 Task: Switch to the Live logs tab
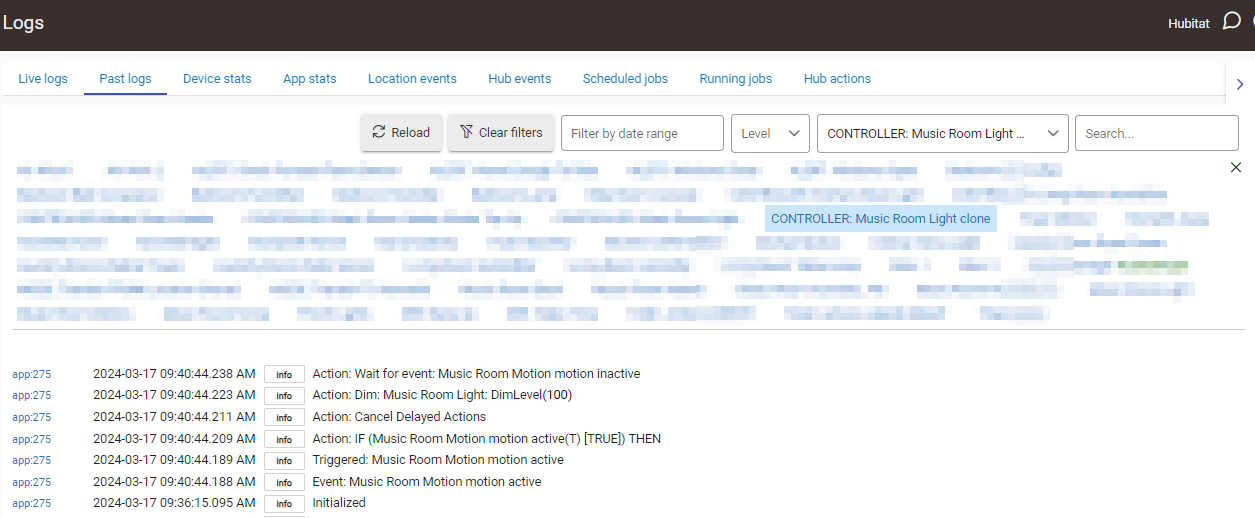click(43, 79)
